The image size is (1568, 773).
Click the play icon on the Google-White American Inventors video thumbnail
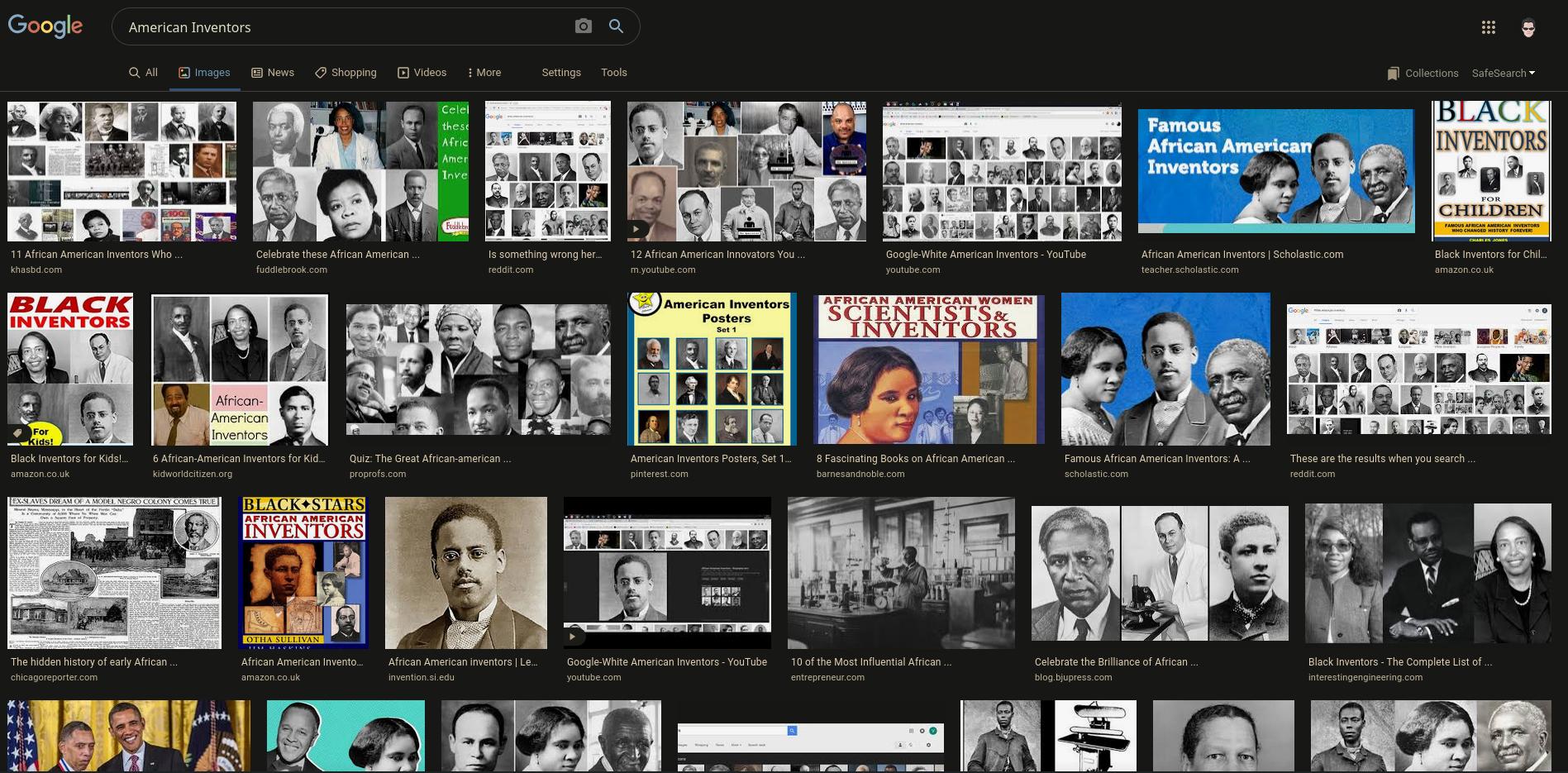(x=573, y=637)
